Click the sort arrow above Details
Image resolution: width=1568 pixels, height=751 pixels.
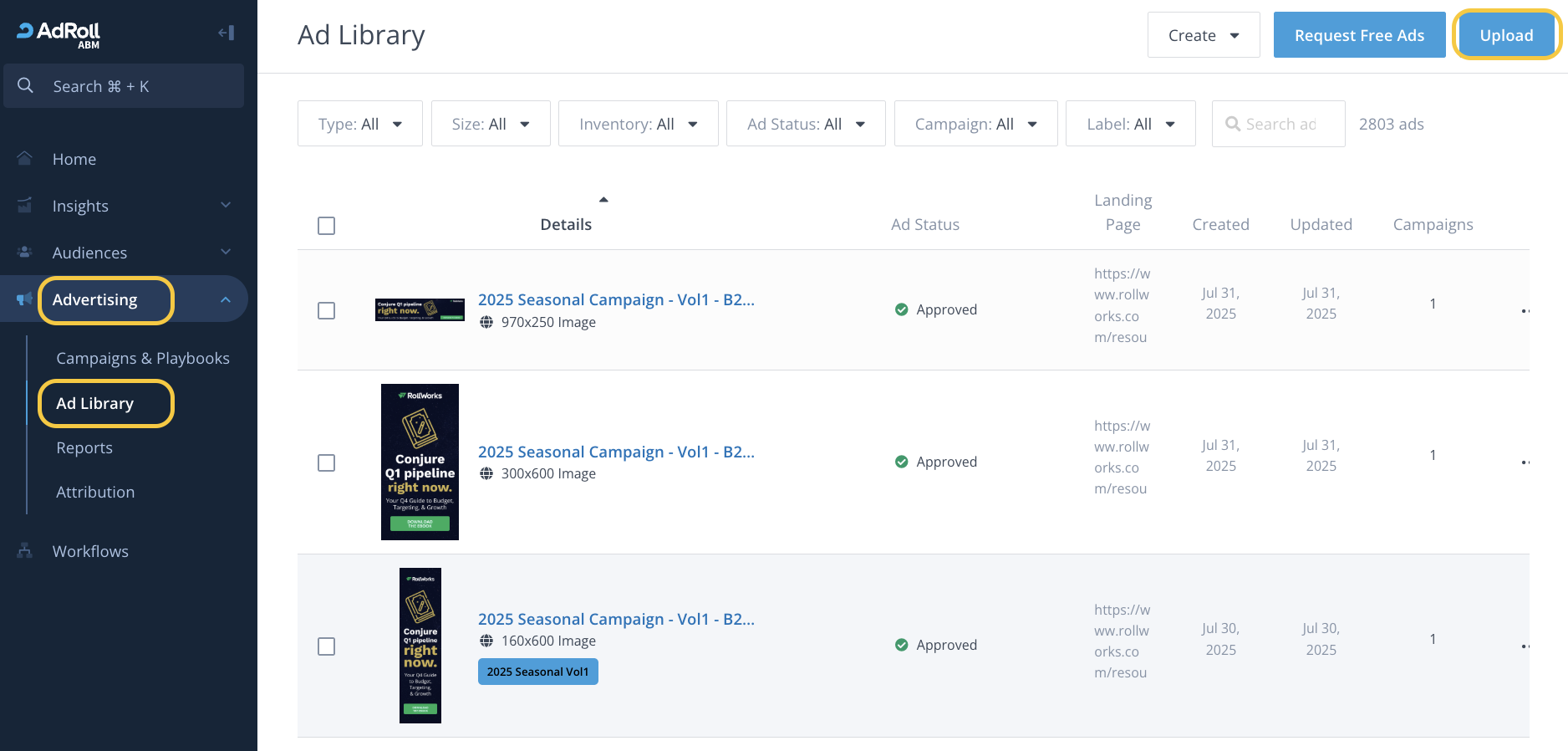[x=603, y=200]
